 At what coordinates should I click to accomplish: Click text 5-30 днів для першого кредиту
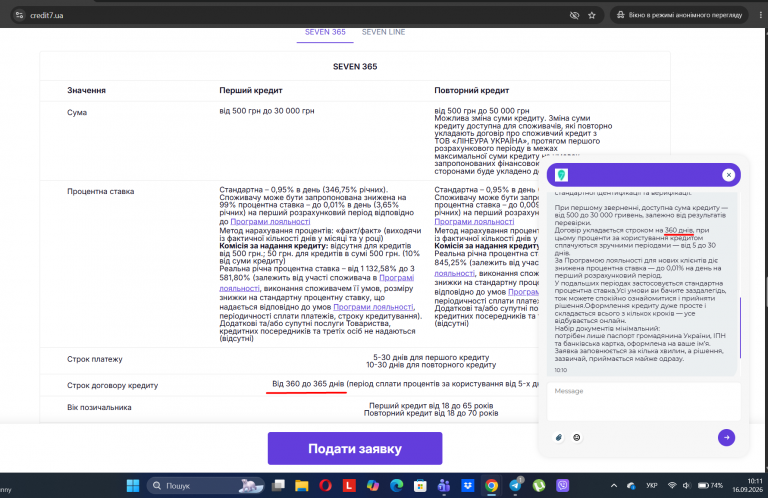pos(431,357)
